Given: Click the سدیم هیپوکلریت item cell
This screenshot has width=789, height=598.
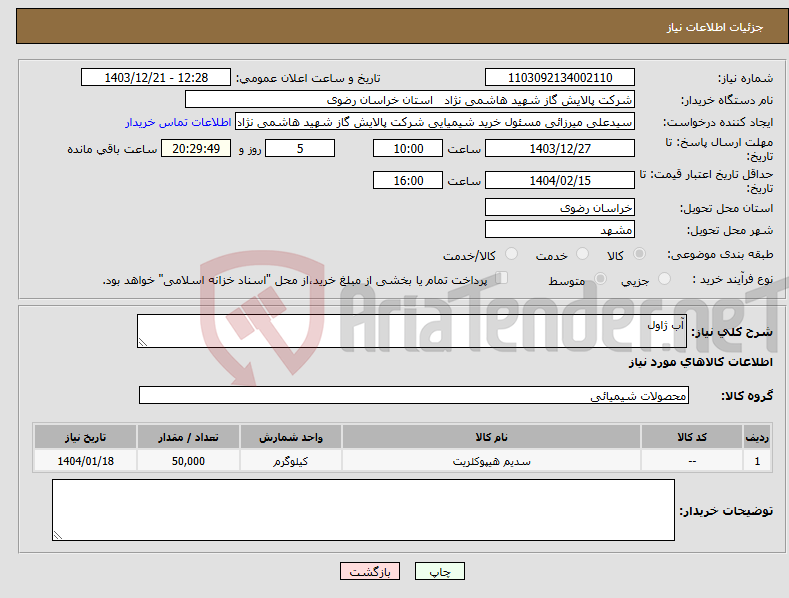Looking at the screenshot, I should click(x=491, y=461).
